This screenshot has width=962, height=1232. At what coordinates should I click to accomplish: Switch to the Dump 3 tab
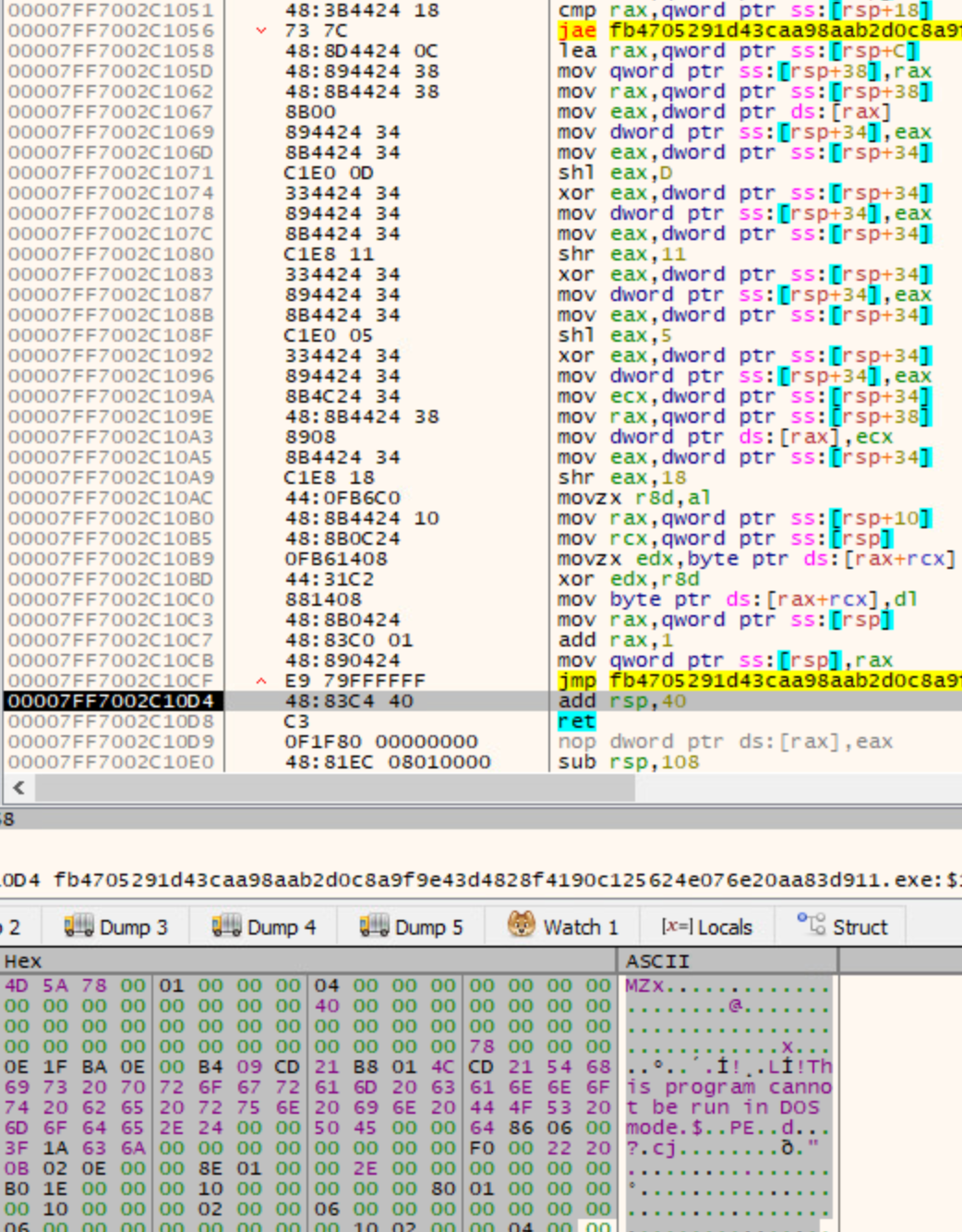pyautogui.click(x=115, y=926)
